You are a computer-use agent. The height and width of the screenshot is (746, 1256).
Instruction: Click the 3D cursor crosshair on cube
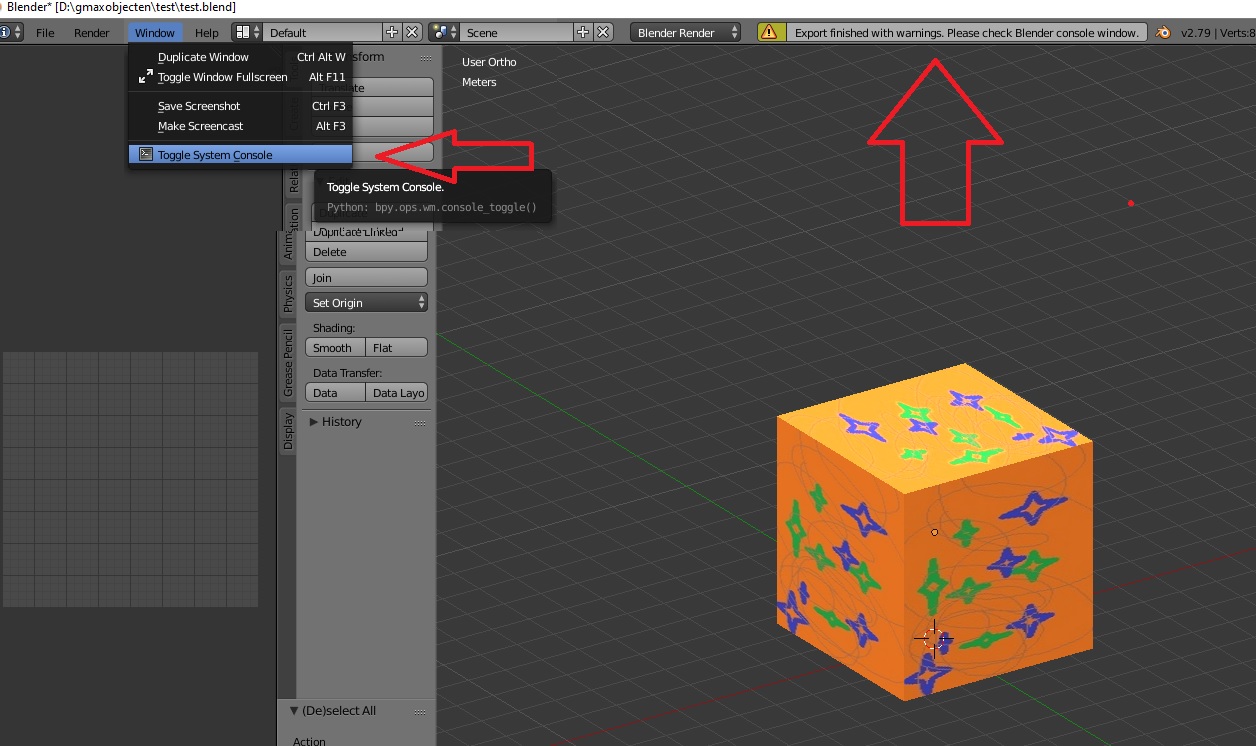pyautogui.click(x=934, y=637)
